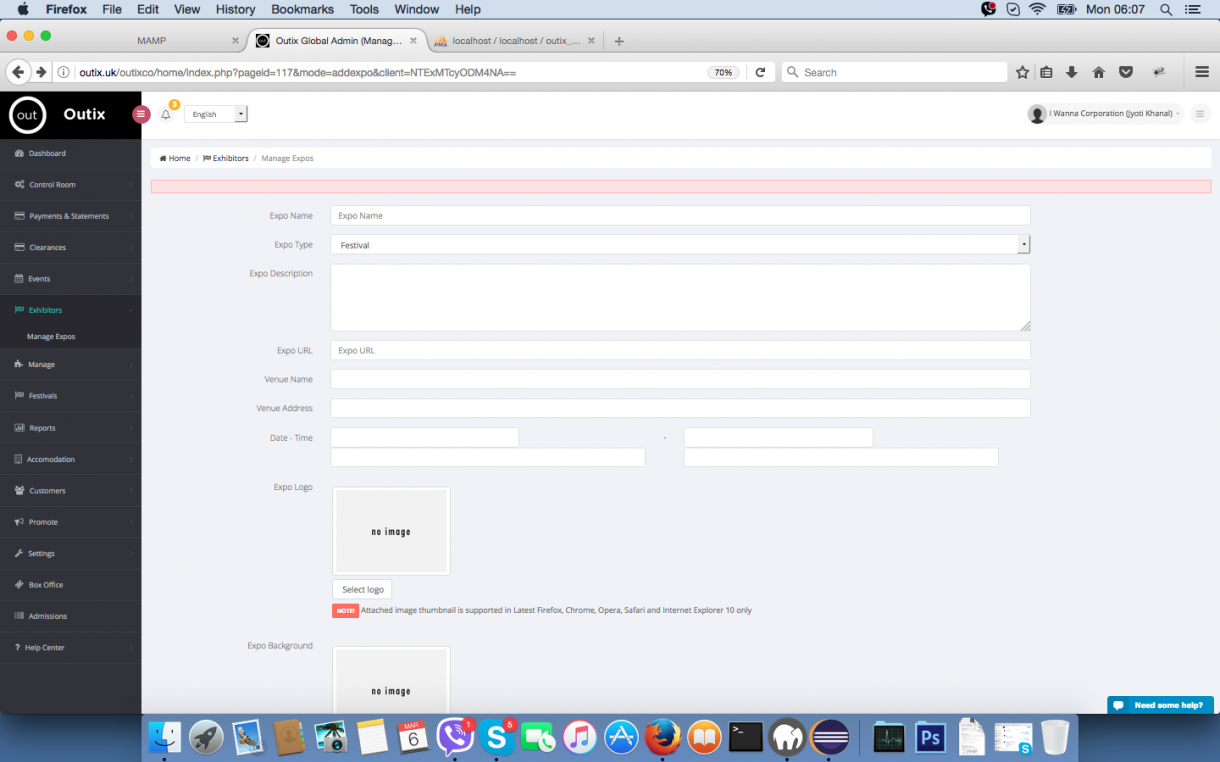1220x762 pixels.
Task: Click the Firefox search box
Action: pyautogui.click(x=894, y=72)
